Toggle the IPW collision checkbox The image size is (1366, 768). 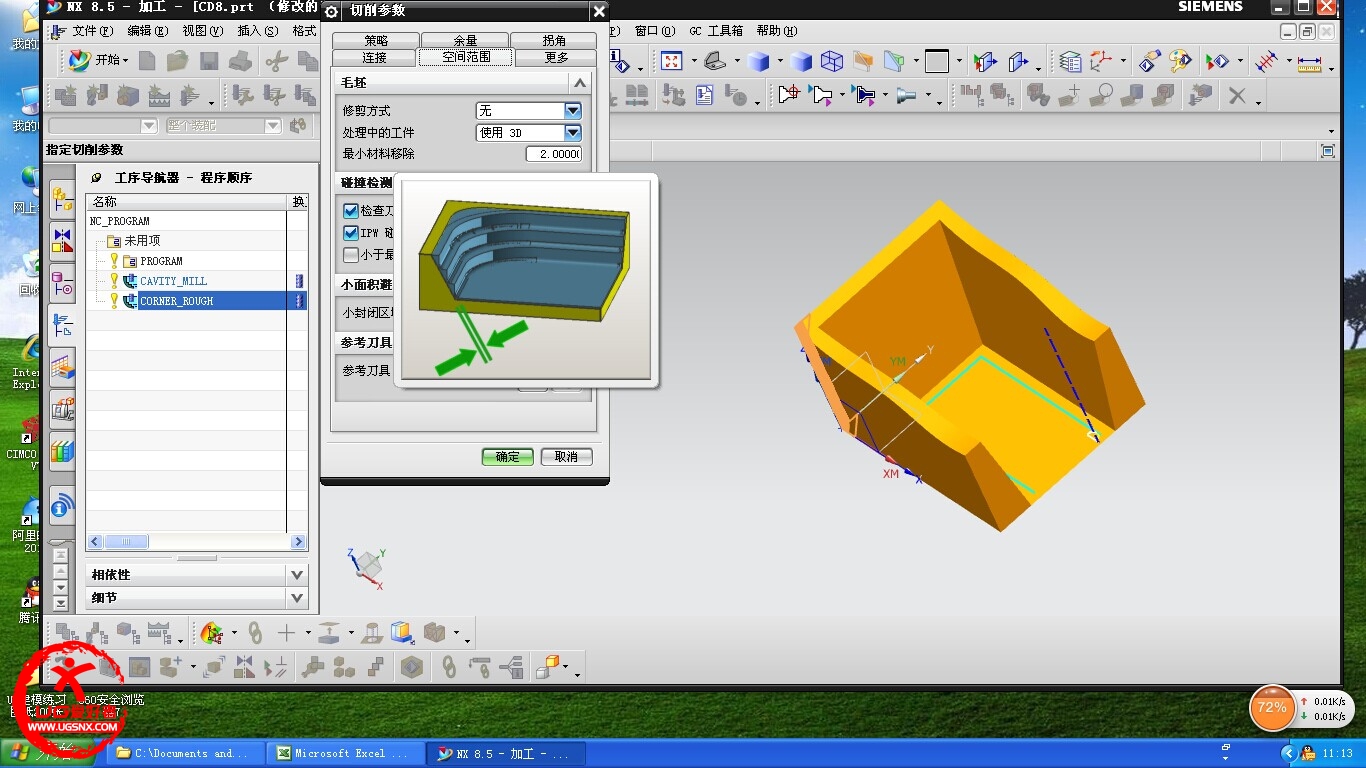click(x=351, y=233)
